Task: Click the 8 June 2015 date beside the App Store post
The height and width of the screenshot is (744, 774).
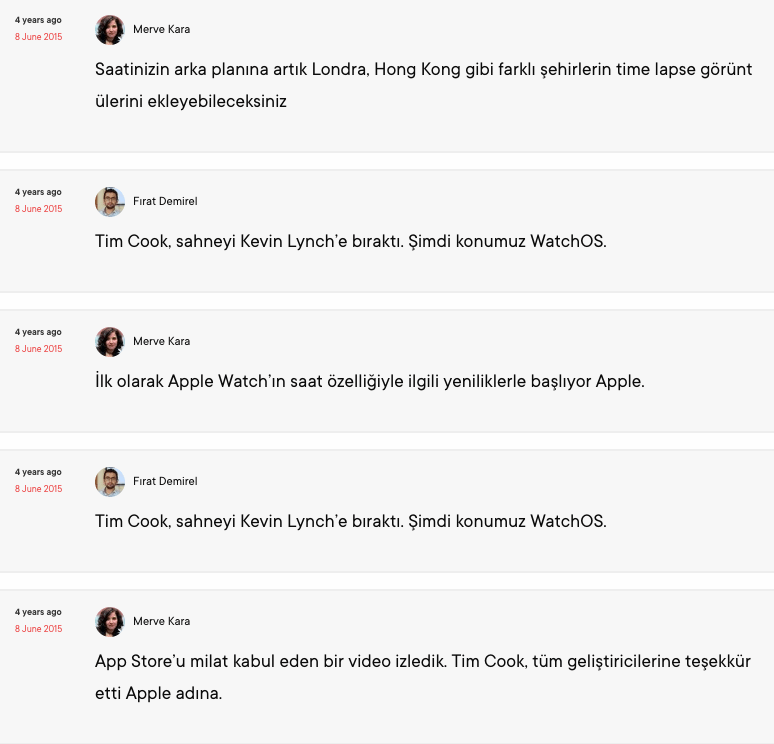Action: [x=38, y=629]
